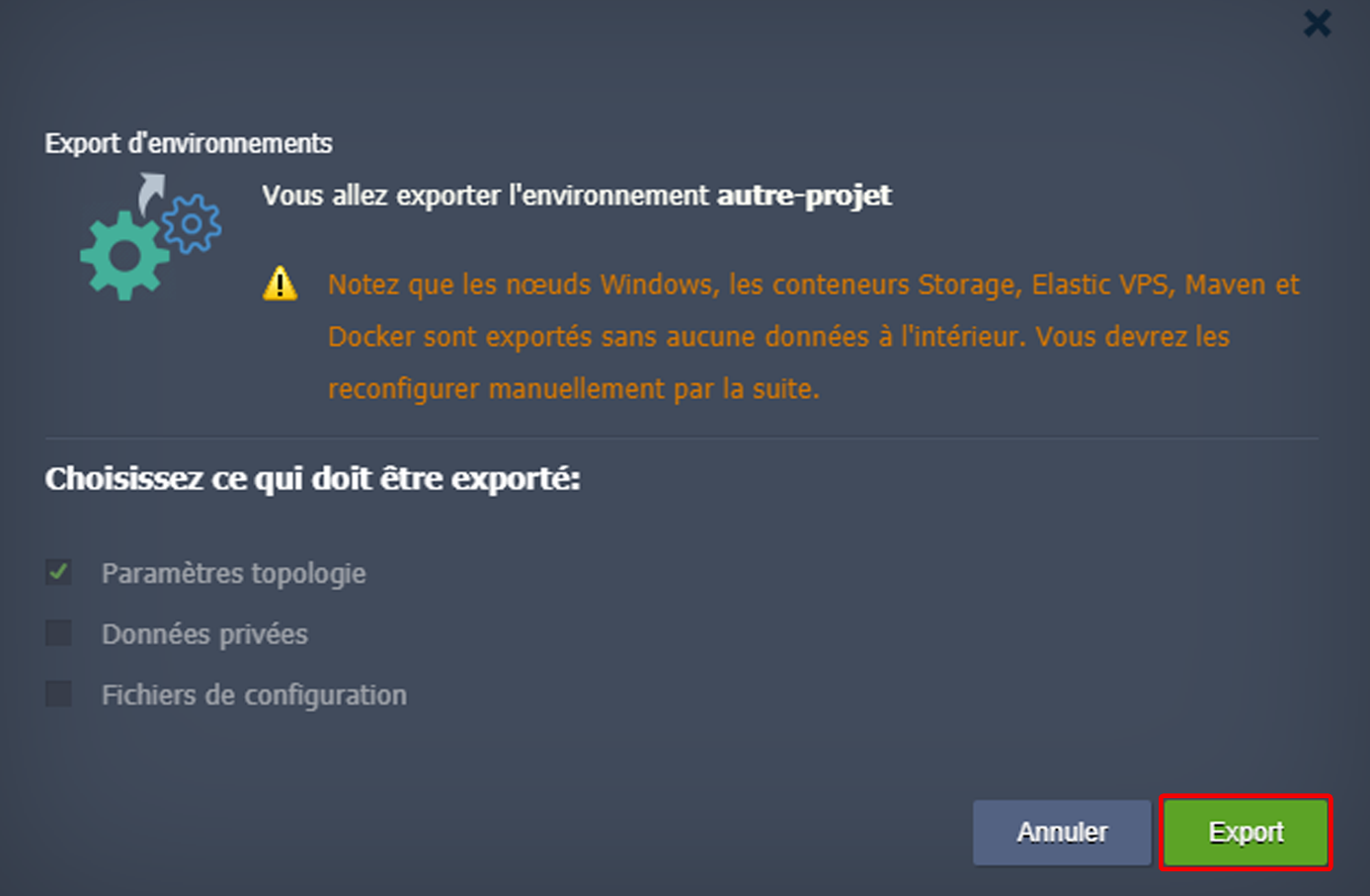Confirm with the green Export button
The width and height of the screenshot is (1370, 896).
tap(1246, 833)
